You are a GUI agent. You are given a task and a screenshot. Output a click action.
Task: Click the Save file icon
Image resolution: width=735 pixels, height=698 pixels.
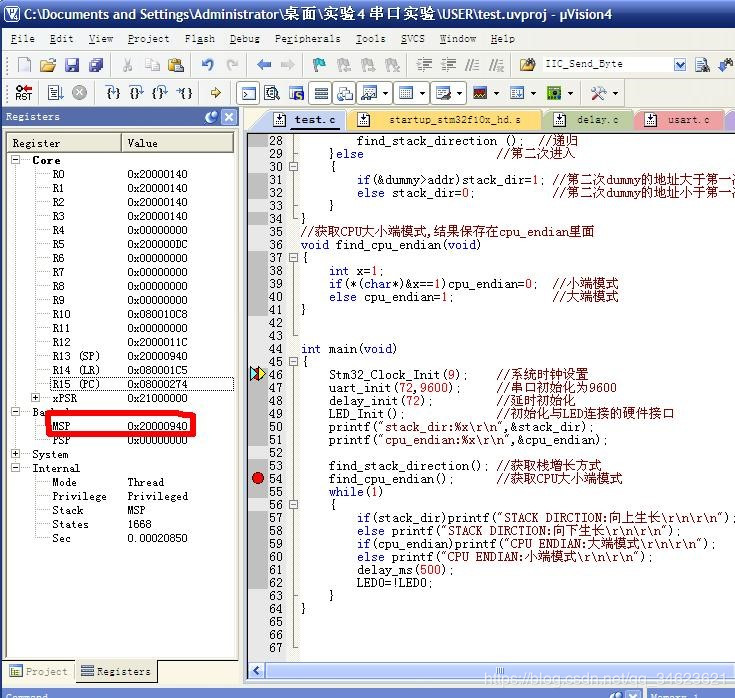(72, 65)
